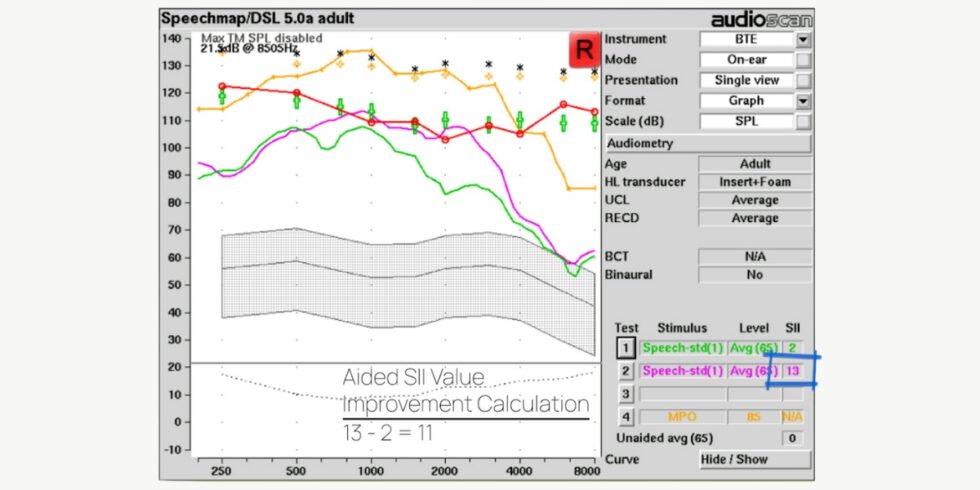Click the Audioscan logo

[760, 19]
